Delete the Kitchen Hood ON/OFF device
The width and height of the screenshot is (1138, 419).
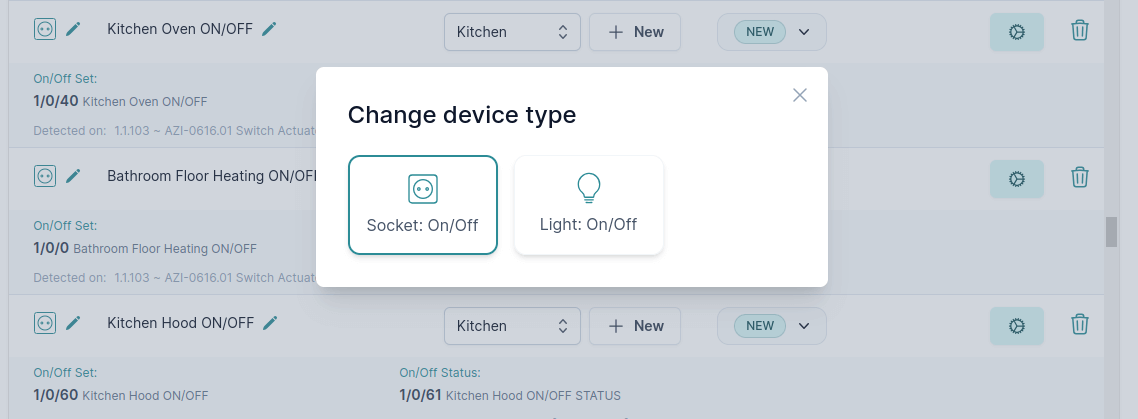pyautogui.click(x=1079, y=325)
